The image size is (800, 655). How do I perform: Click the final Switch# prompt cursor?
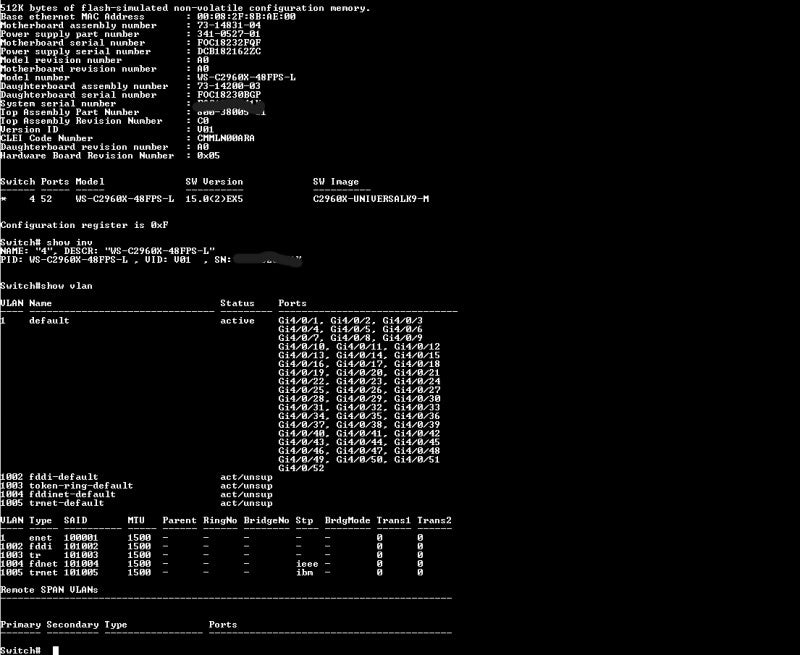coord(56,650)
